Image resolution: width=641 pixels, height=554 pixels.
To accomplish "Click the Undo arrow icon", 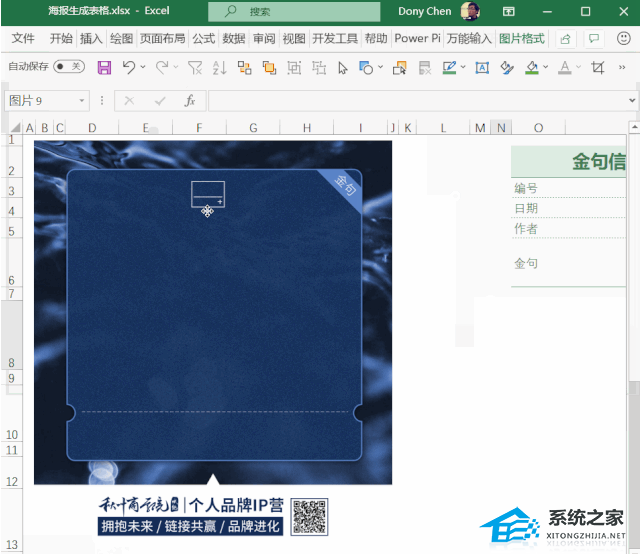I will pos(129,67).
